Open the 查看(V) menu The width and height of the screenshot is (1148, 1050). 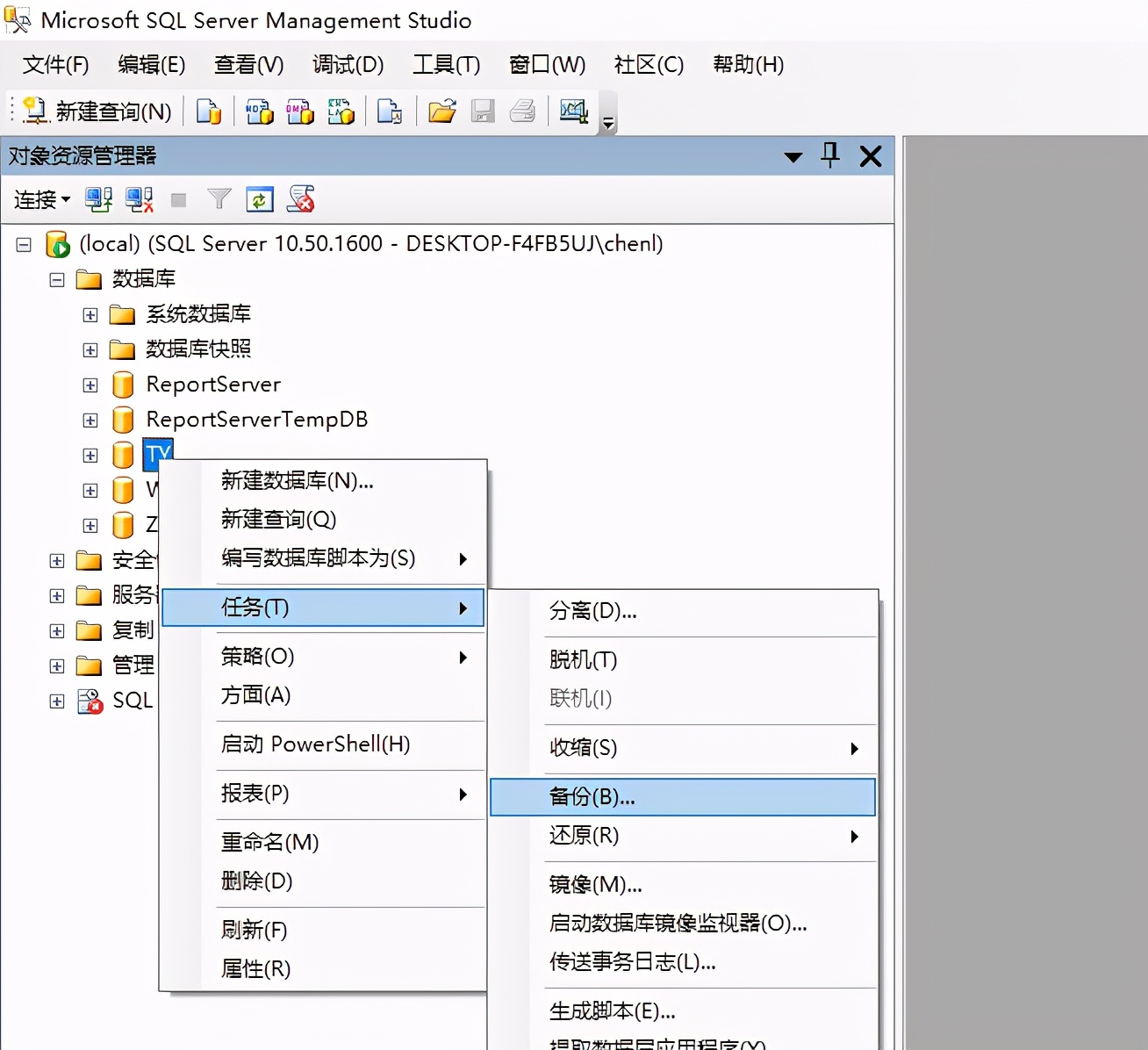[x=248, y=64]
